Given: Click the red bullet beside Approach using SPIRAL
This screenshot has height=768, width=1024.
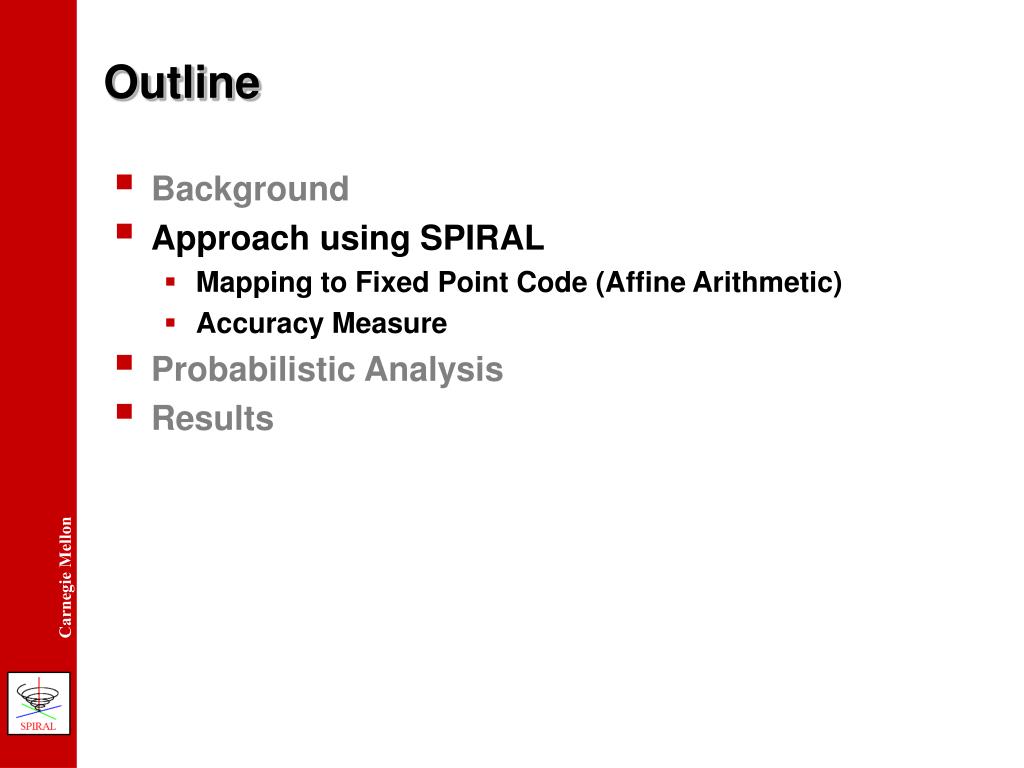Looking at the screenshot, I should coord(124,231).
